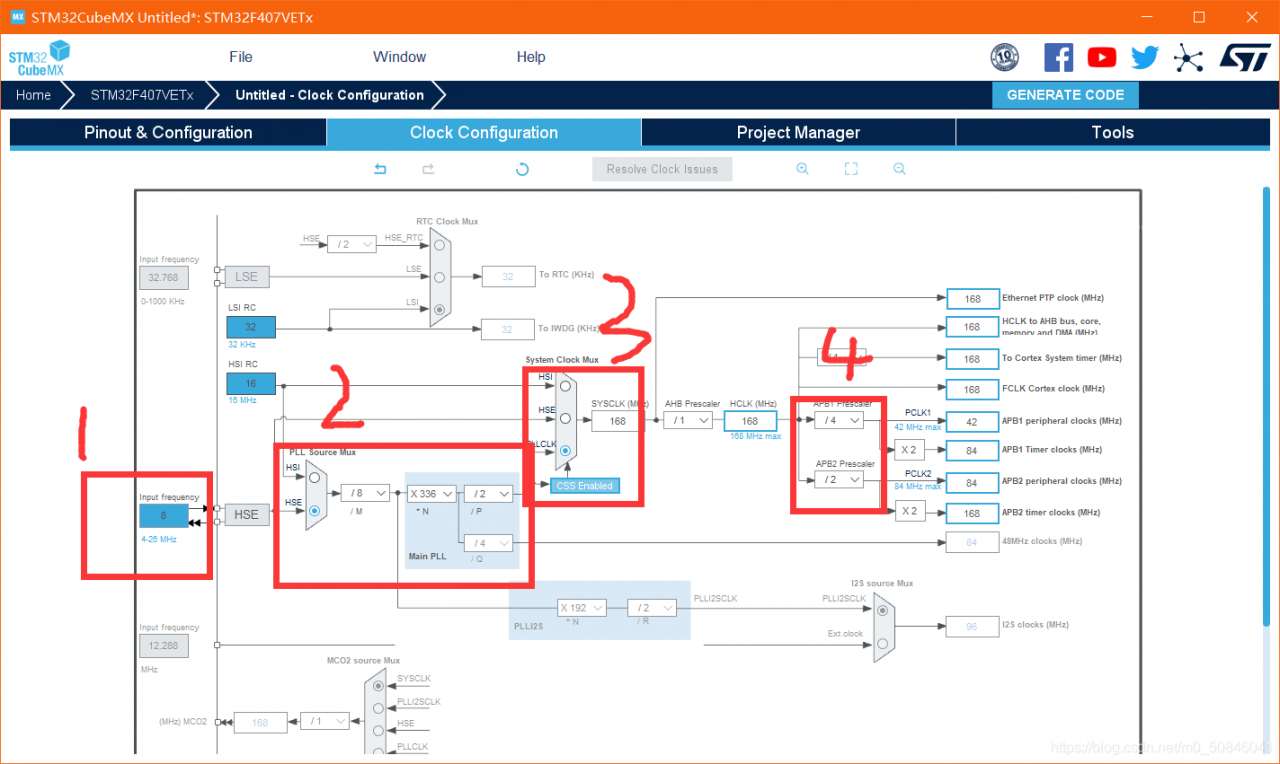Select Ext.clock in the I2S source Mux

click(x=882, y=642)
